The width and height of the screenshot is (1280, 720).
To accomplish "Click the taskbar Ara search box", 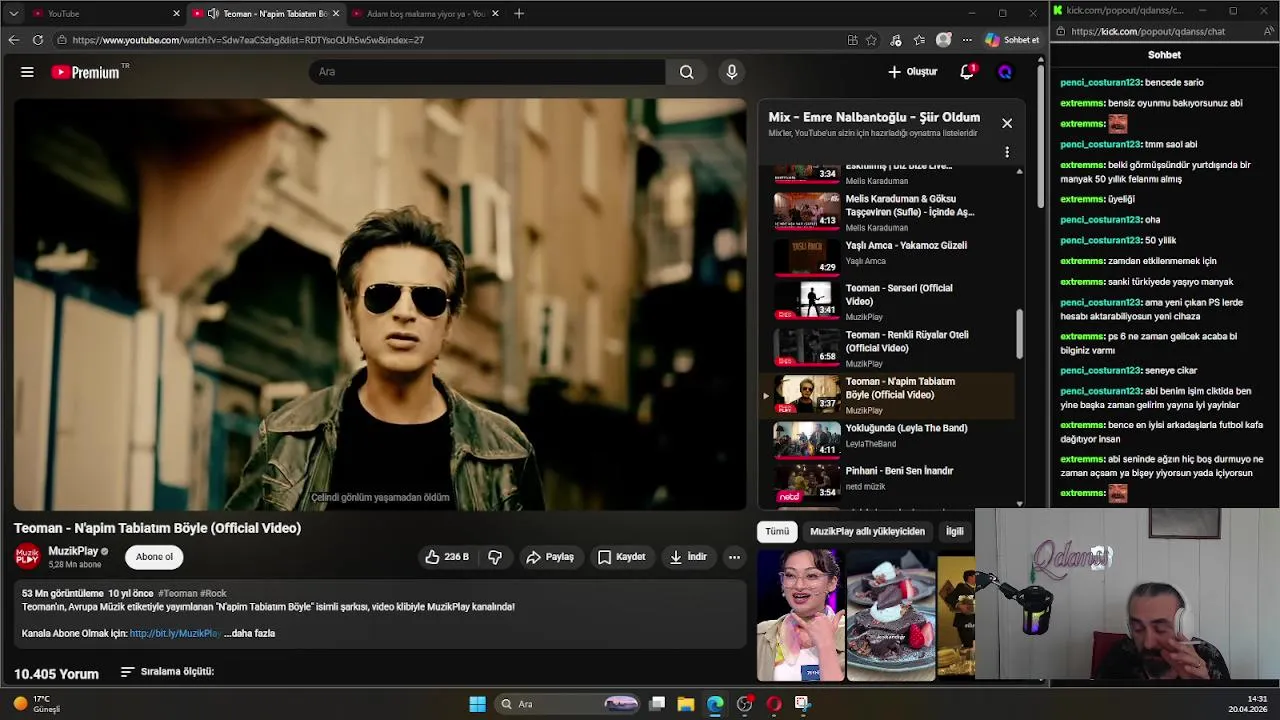I will point(568,704).
